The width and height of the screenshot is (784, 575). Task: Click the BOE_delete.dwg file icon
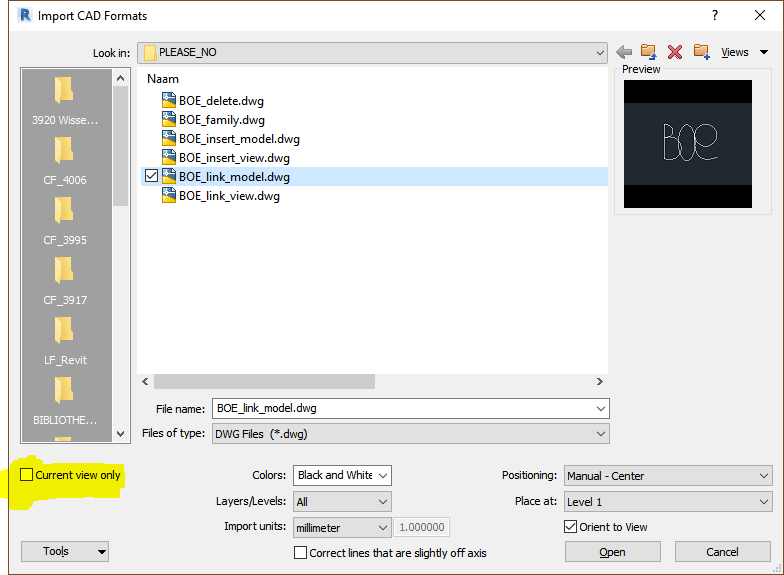tap(169, 100)
